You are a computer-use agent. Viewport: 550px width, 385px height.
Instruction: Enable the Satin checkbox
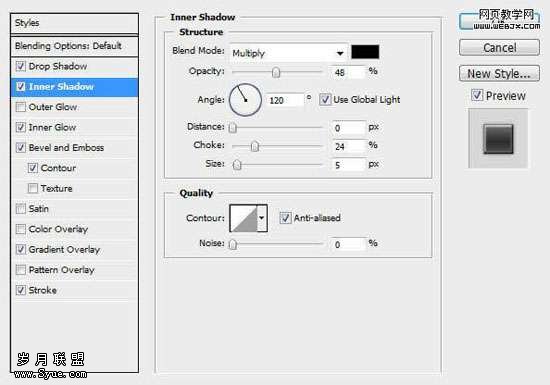click(21, 209)
